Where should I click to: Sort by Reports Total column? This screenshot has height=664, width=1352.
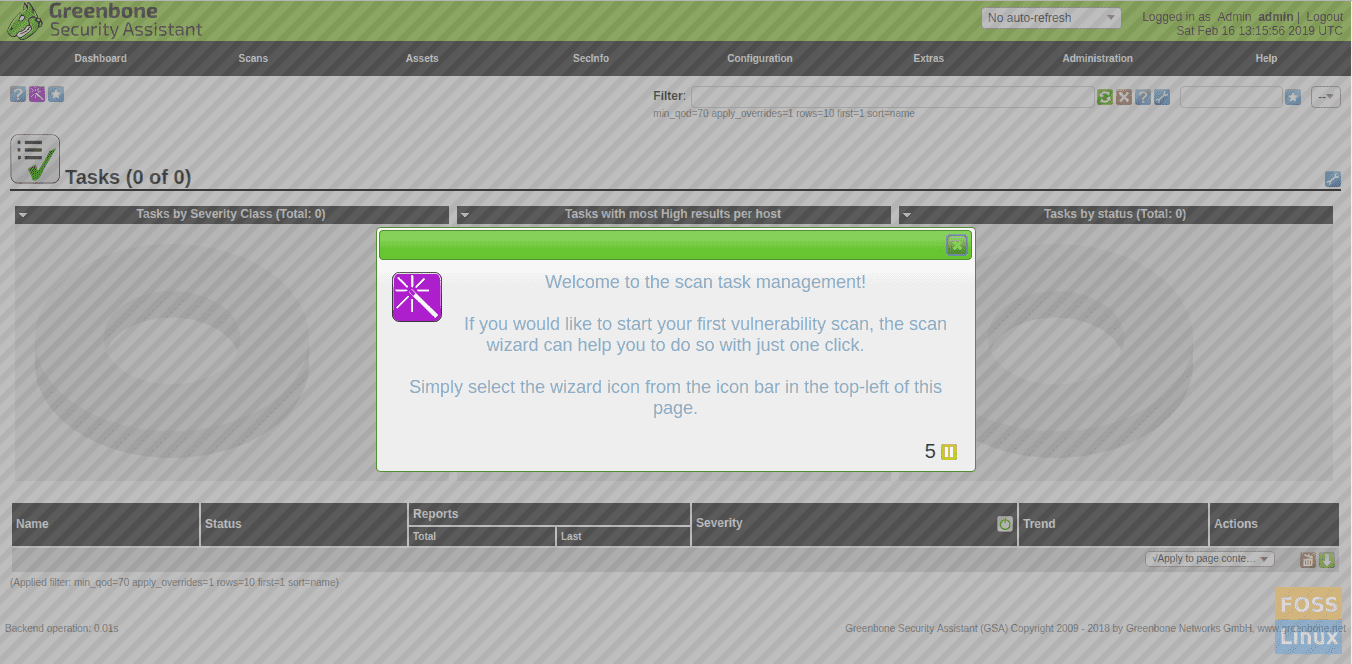[x=424, y=537]
